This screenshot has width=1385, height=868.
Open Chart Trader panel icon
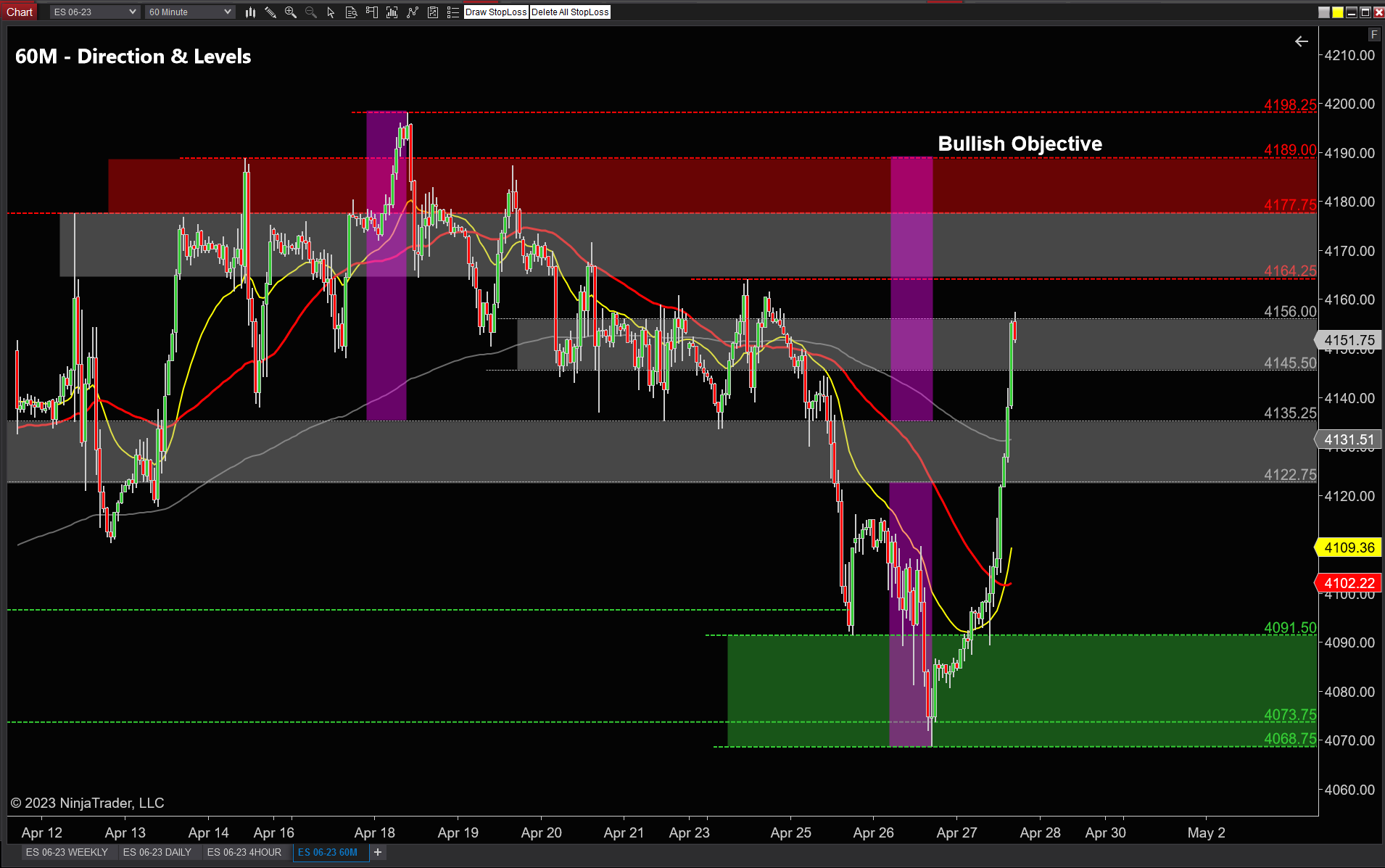(372, 12)
